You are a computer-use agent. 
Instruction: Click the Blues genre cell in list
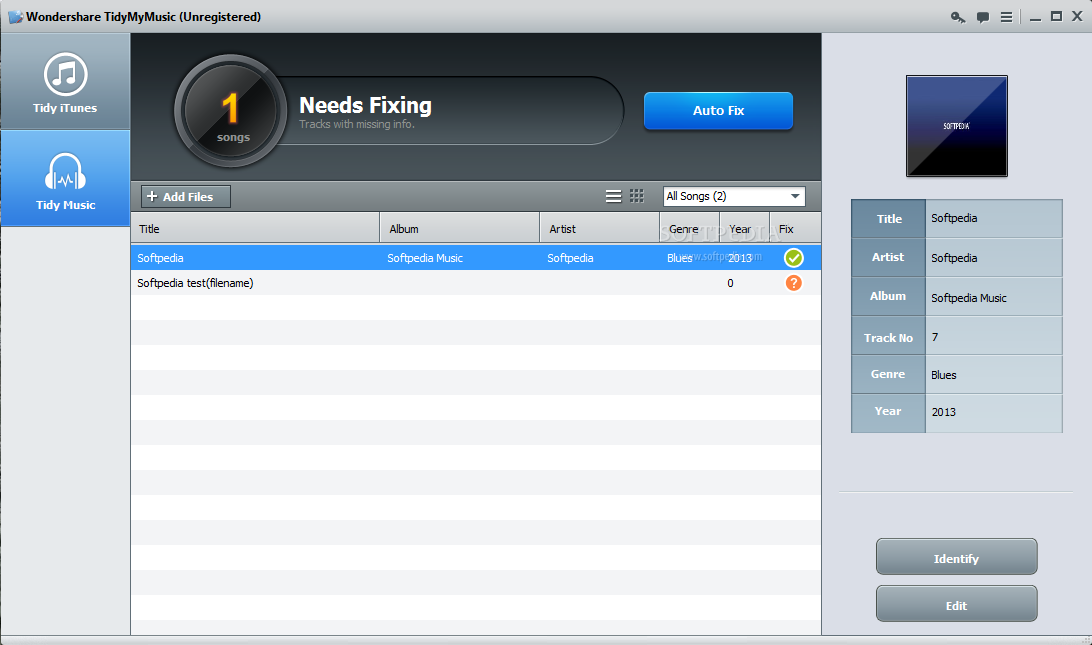[679, 258]
